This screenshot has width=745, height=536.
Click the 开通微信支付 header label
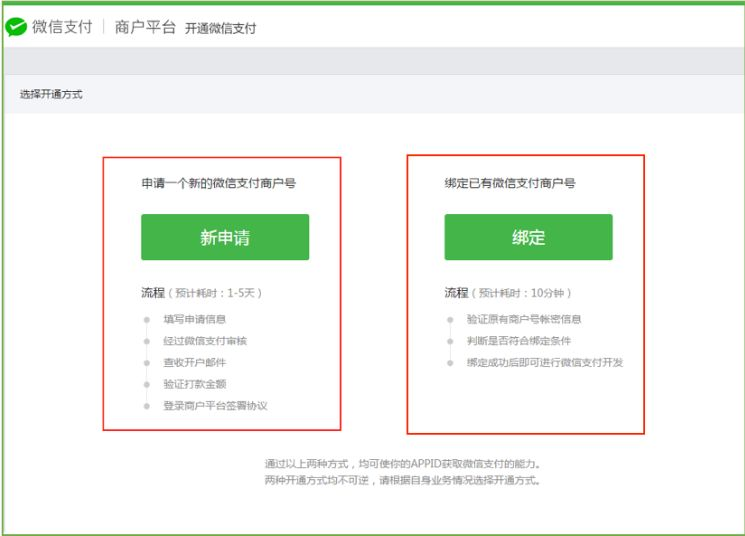click(220, 29)
